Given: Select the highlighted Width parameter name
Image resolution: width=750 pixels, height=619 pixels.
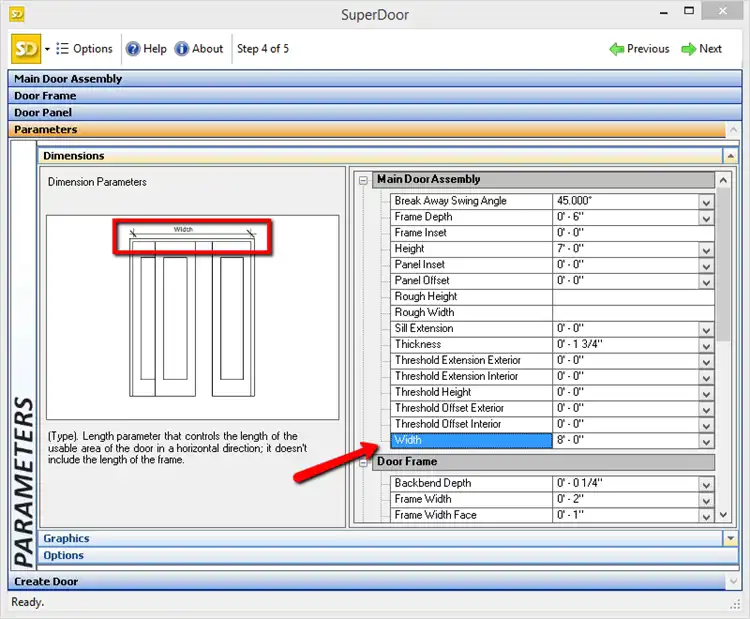Looking at the screenshot, I should point(471,440).
